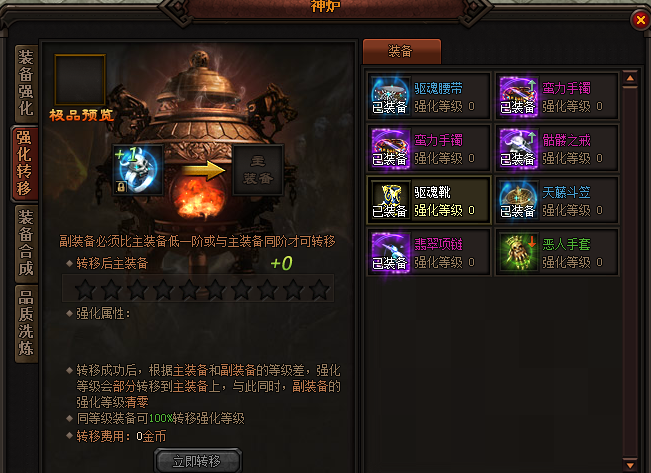The height and width of the screenshot is (473, 651).
Task: Select the second-row 蛮力手镯 bracelet
Action: point(429,148)
